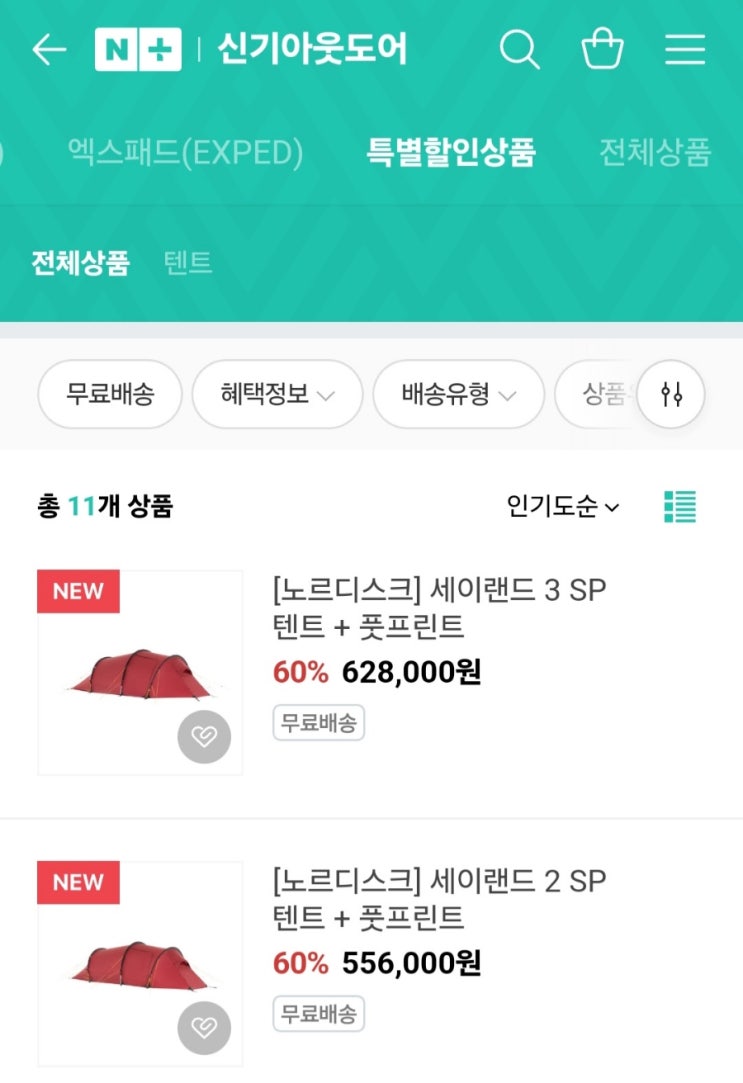The width and height of the screenshot is (743, 1083).
Task: Open 세이랜드 3 SP 텐트 product title
Action: coord(440,608)
